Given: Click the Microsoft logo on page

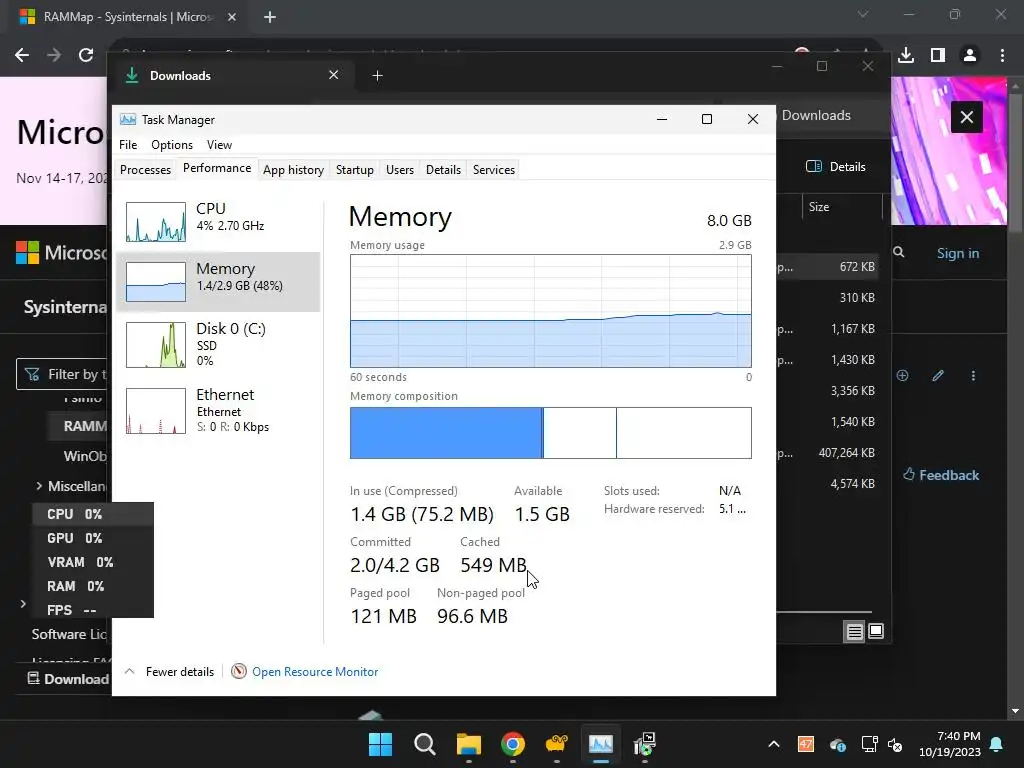Looking at the screenshot, I should tap(27, 252).
